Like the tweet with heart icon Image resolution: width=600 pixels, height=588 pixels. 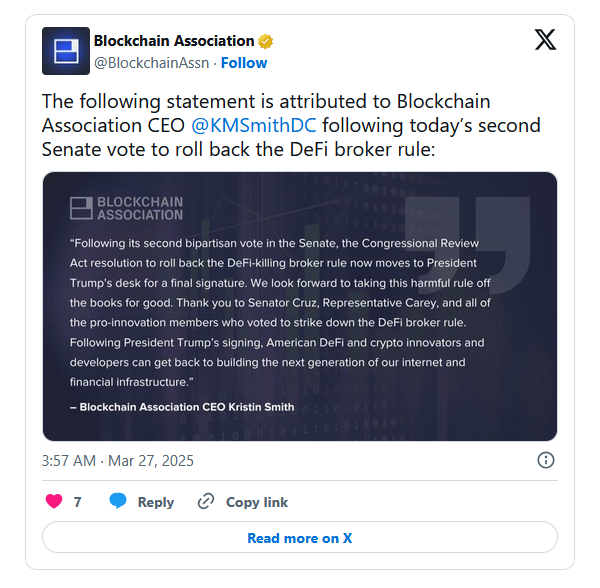pos(54,501)
